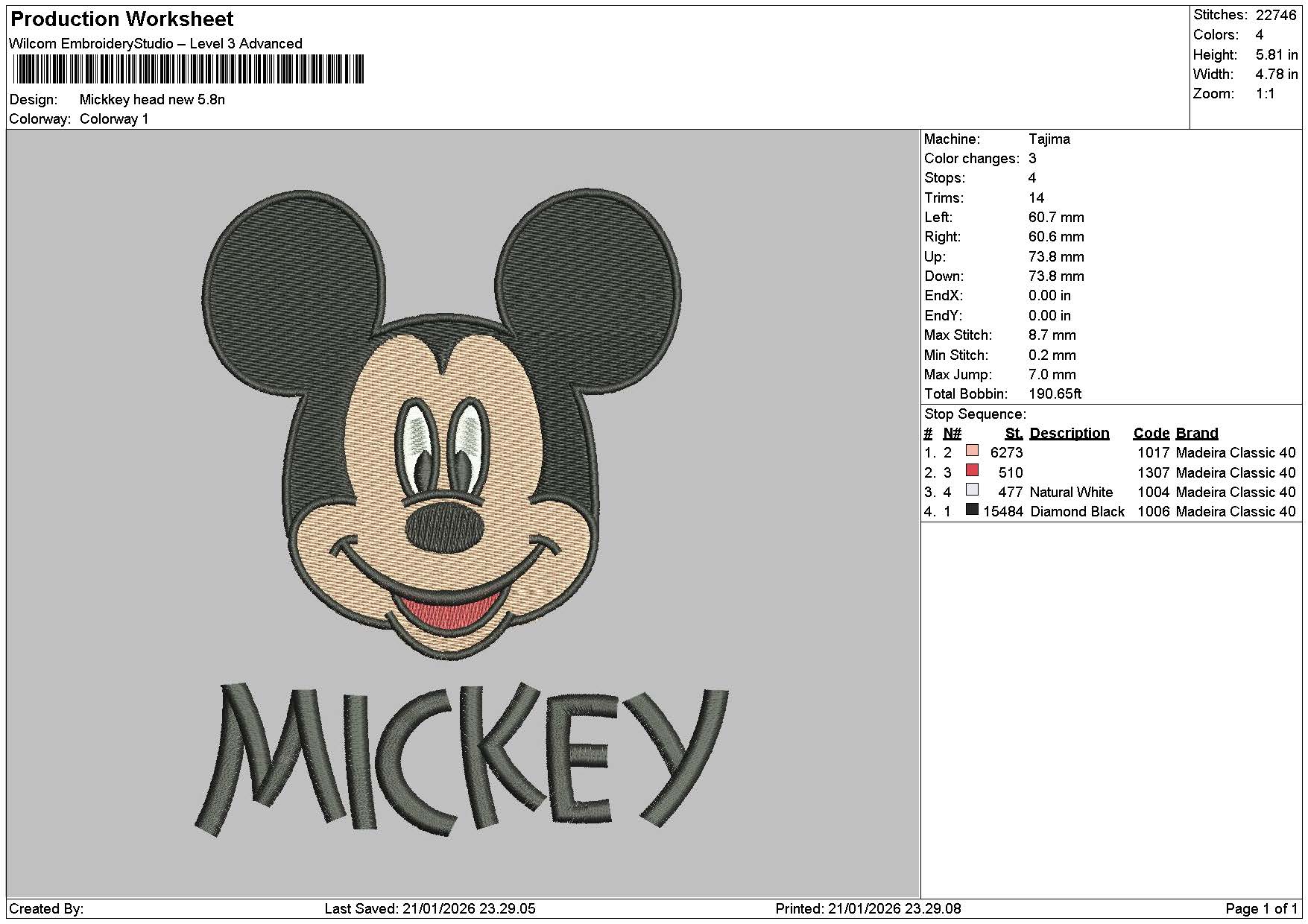The height and width of the screenshot is (924, 1308).
Task: Click the 'EndY:' label
Action: pyautogui.click(x=944, y=315)
